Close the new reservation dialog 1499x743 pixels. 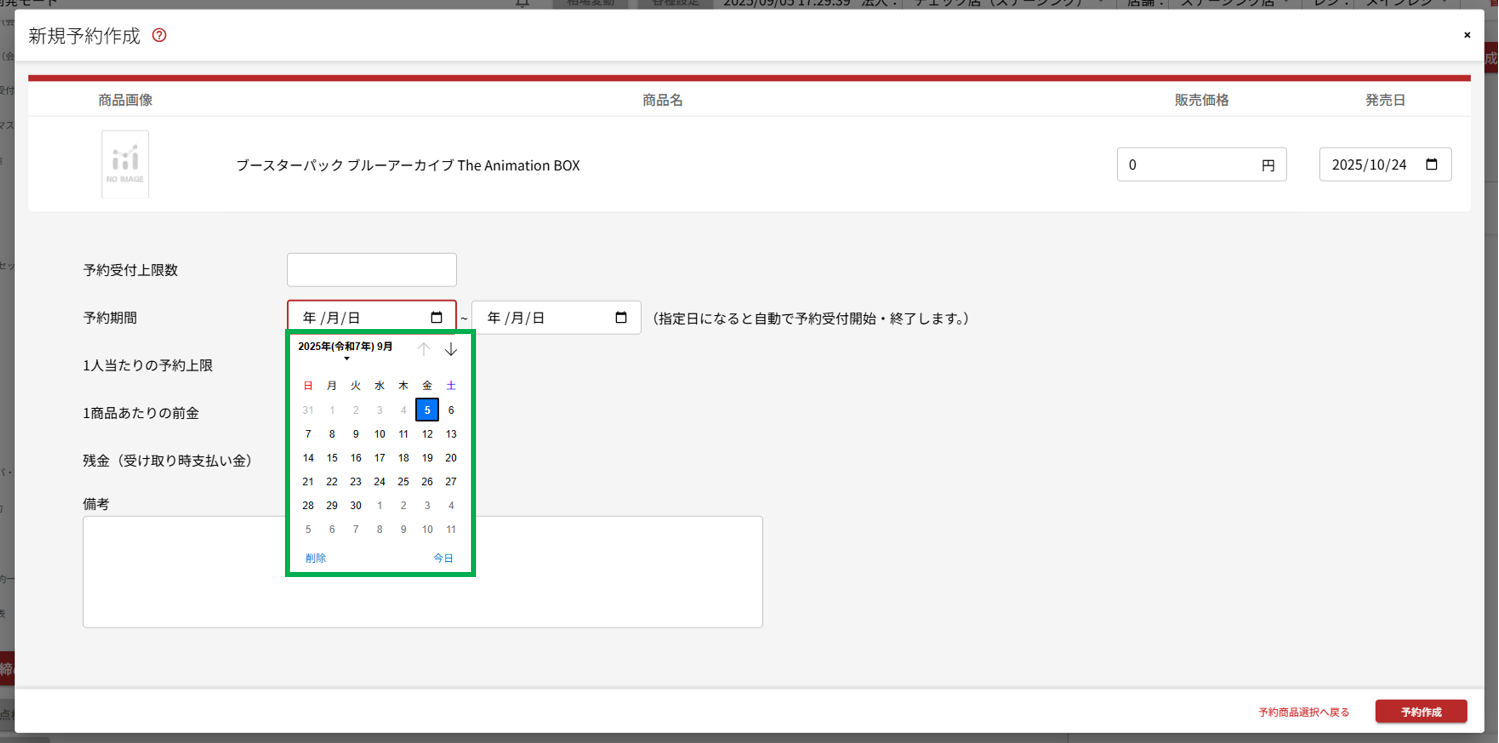(1467, 35)
